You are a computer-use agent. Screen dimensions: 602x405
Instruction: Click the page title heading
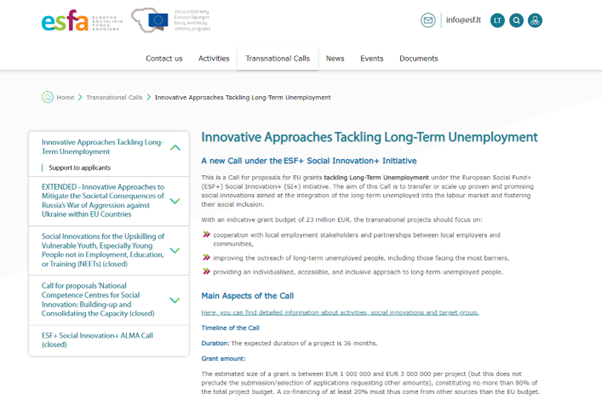pos(369,137)
